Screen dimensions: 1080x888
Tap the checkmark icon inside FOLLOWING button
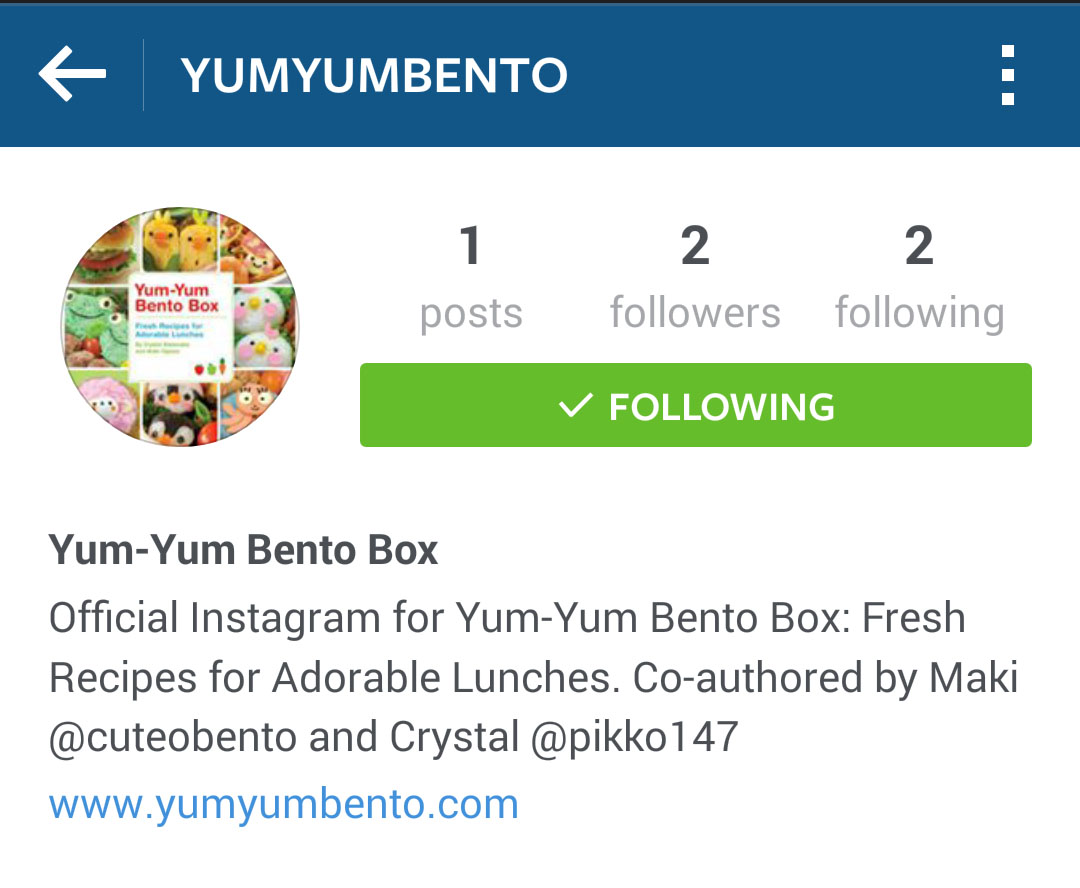575,406
